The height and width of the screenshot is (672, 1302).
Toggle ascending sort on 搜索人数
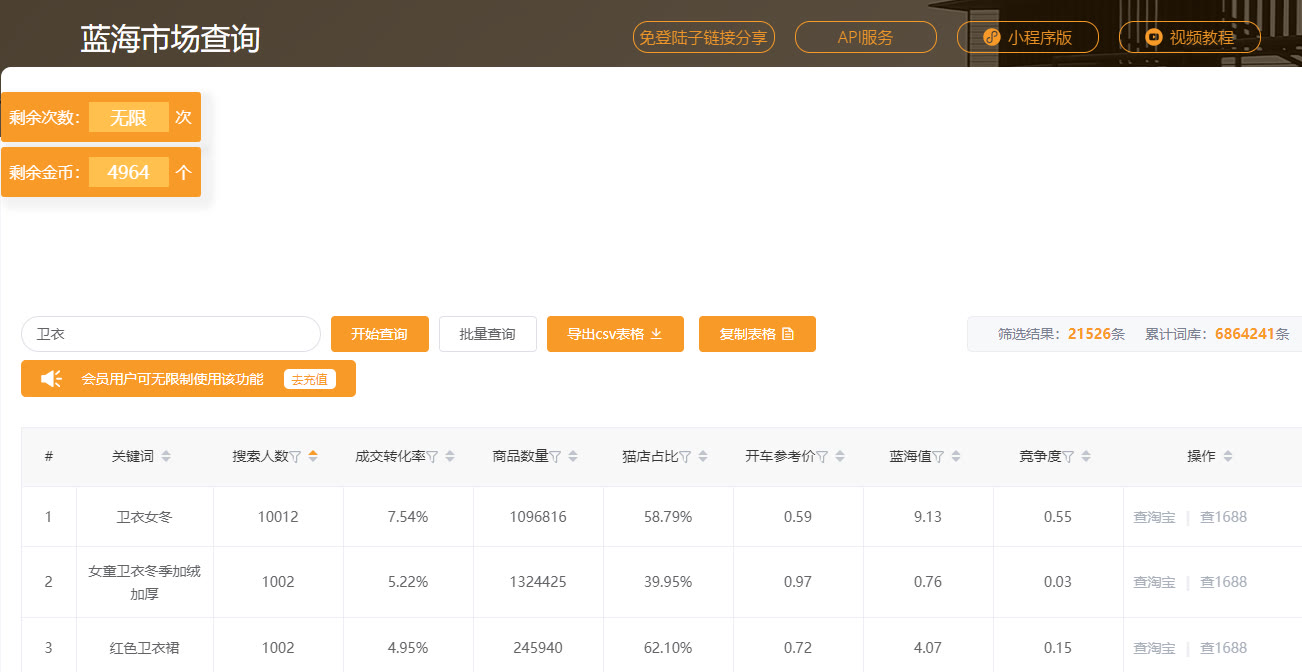[311, 451]
